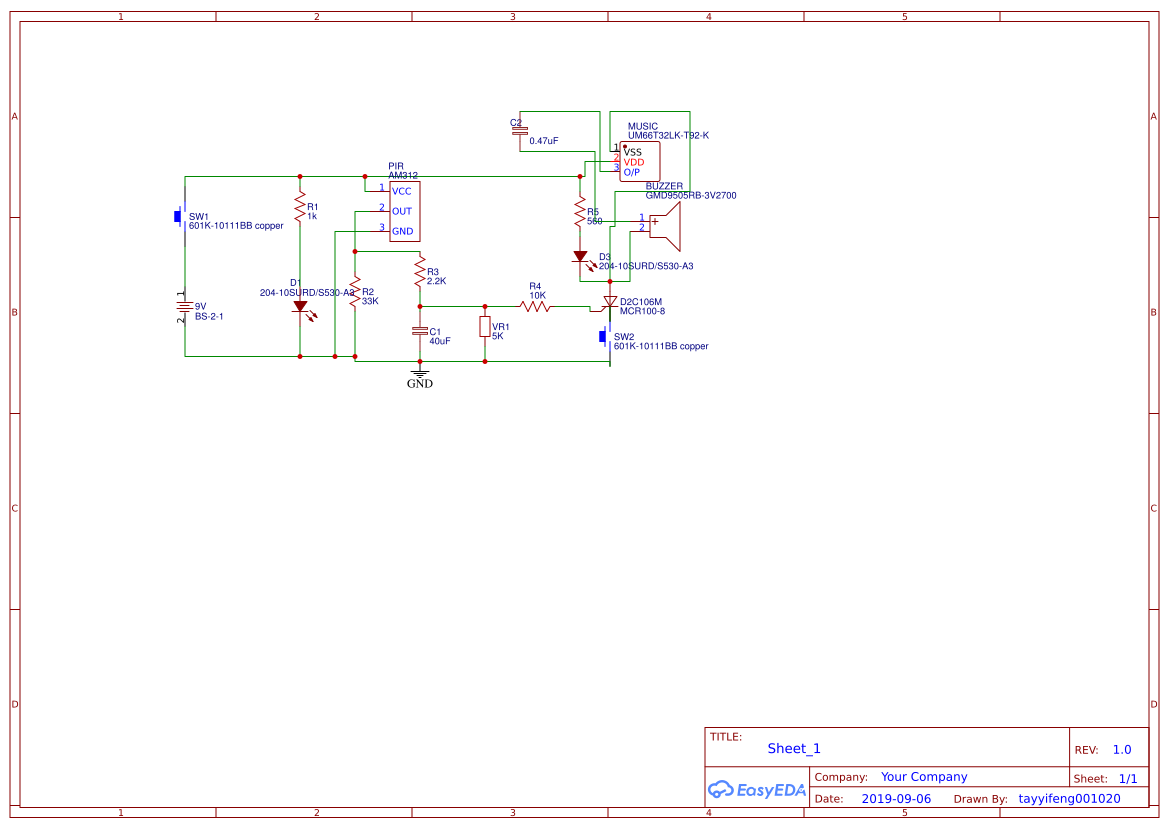
Task: Select the SW1 601K-10111BB switch symbol
Action: point(178,216)
